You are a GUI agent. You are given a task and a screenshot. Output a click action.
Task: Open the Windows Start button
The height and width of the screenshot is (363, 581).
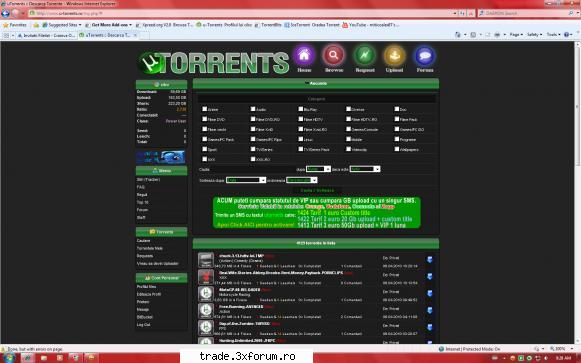pos(9,358)
